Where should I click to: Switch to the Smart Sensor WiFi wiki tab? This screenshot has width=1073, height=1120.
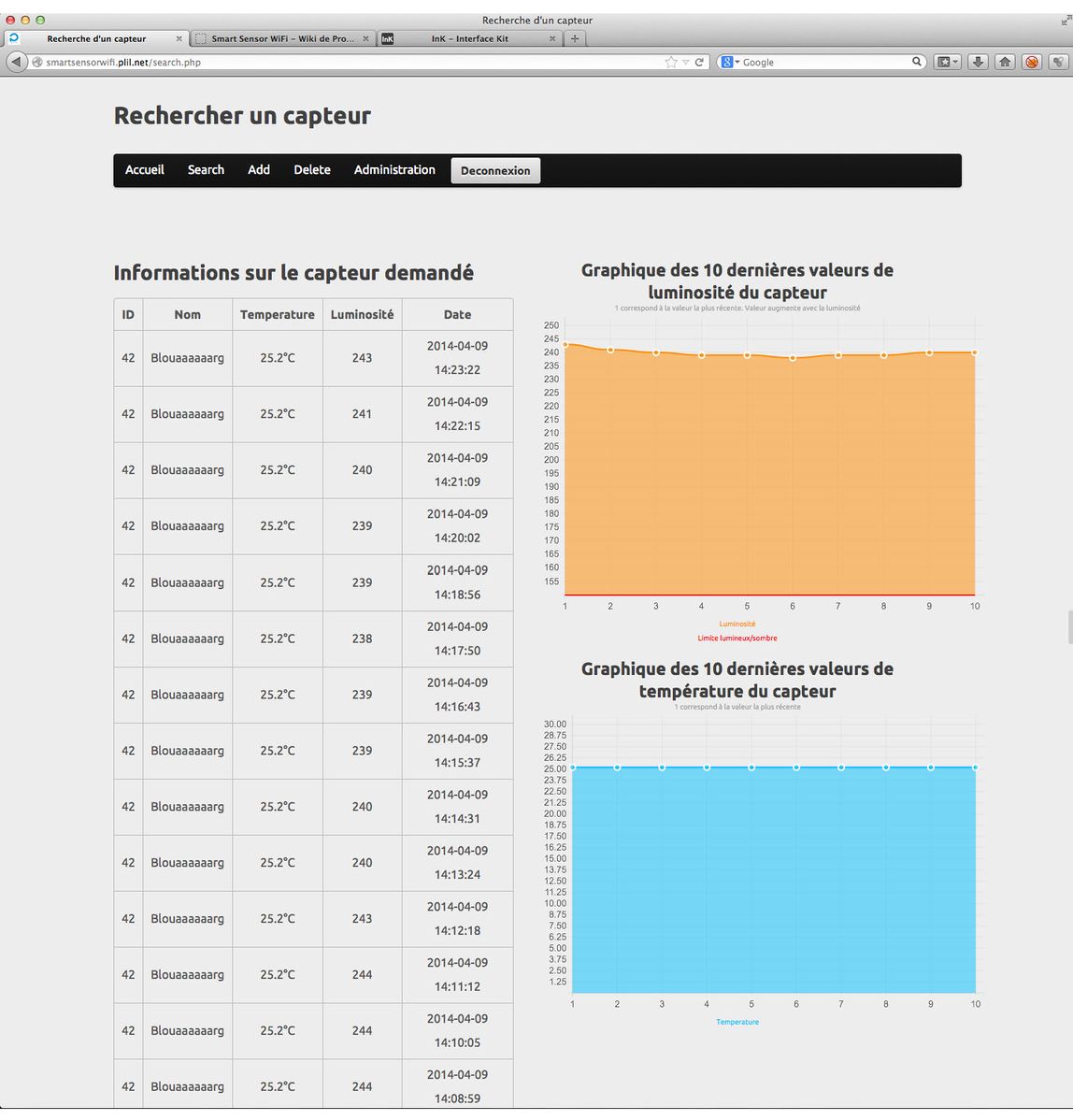click(281, 38)
